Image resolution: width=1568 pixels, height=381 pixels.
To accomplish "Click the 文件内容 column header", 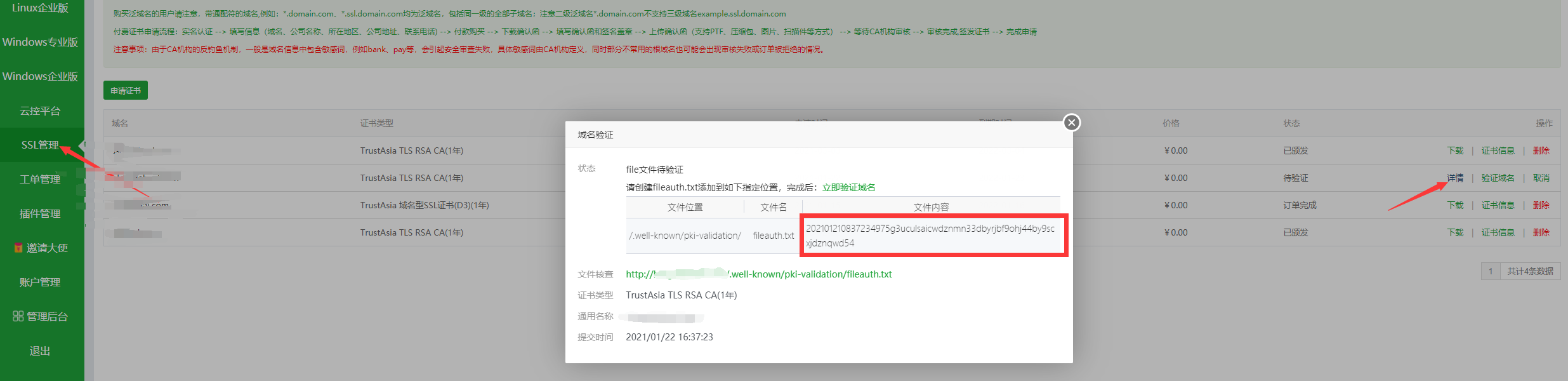I will [931, 207].
